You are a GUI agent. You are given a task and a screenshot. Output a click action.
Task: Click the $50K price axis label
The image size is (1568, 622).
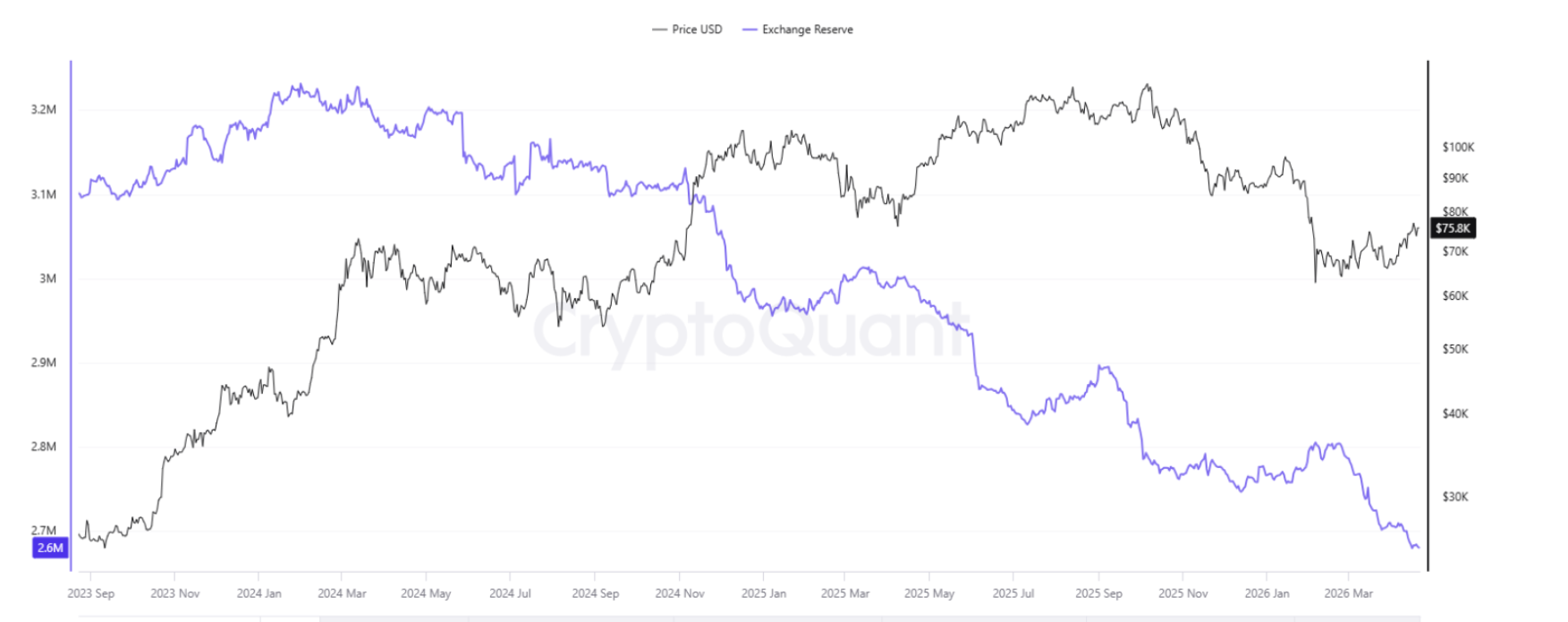point(1455,349)
